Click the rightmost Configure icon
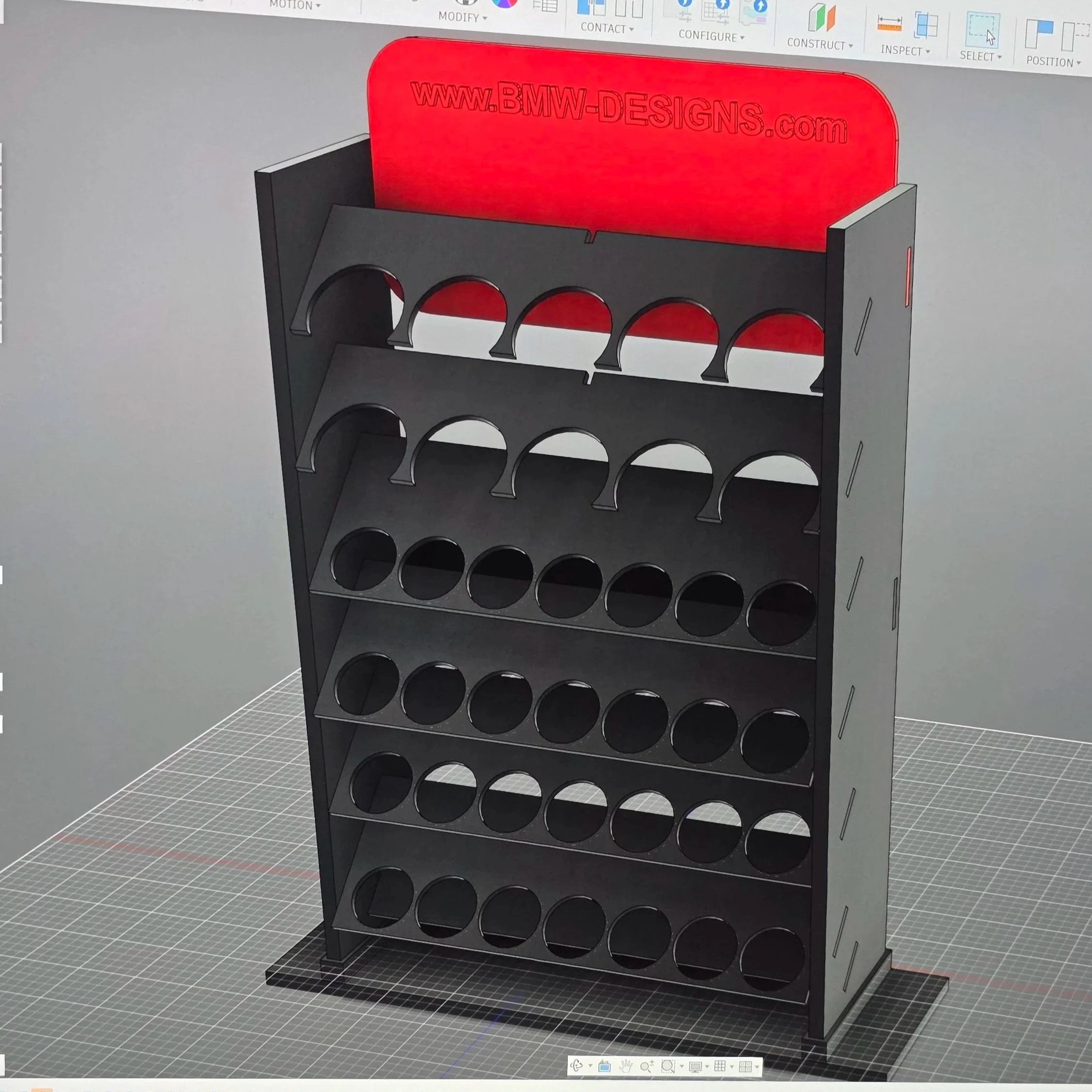This screenshot has width=1092, height=1092. [x=754, y=14]
